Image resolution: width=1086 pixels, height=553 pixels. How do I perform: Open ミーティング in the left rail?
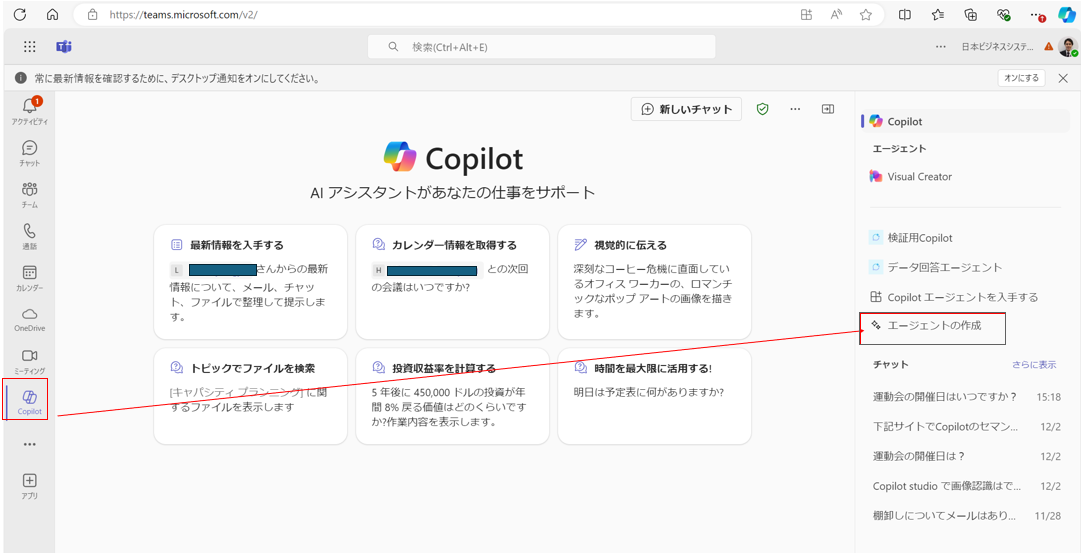(x=30, y=361)
